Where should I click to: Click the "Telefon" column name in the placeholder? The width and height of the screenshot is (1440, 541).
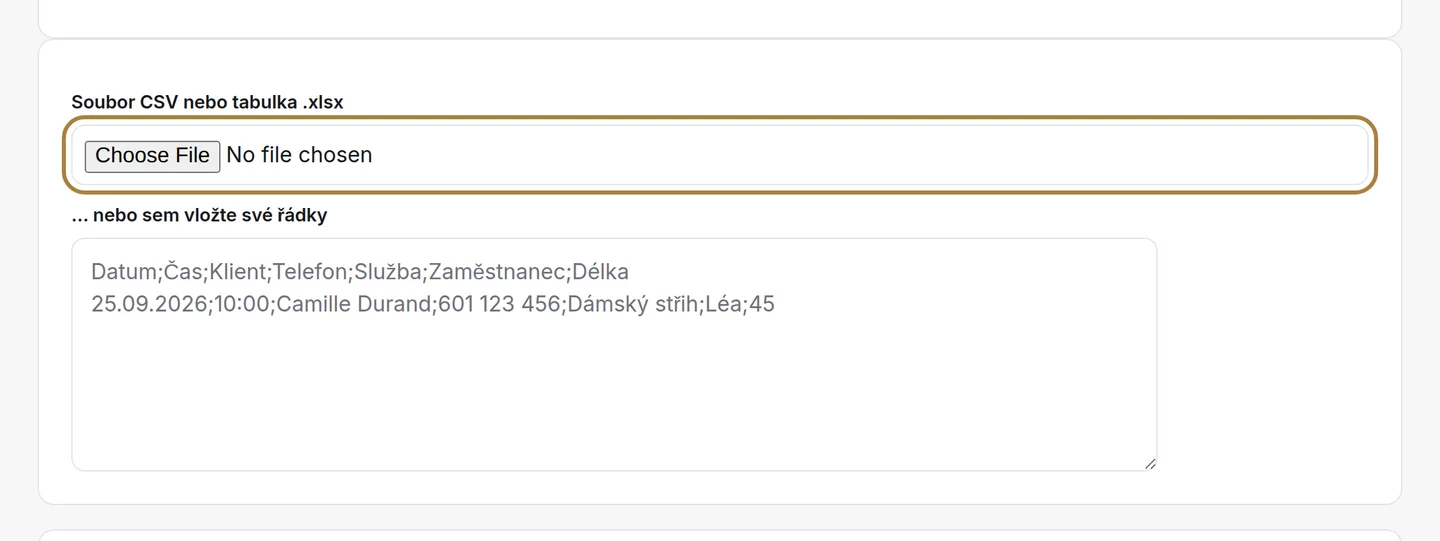point(309,272)
